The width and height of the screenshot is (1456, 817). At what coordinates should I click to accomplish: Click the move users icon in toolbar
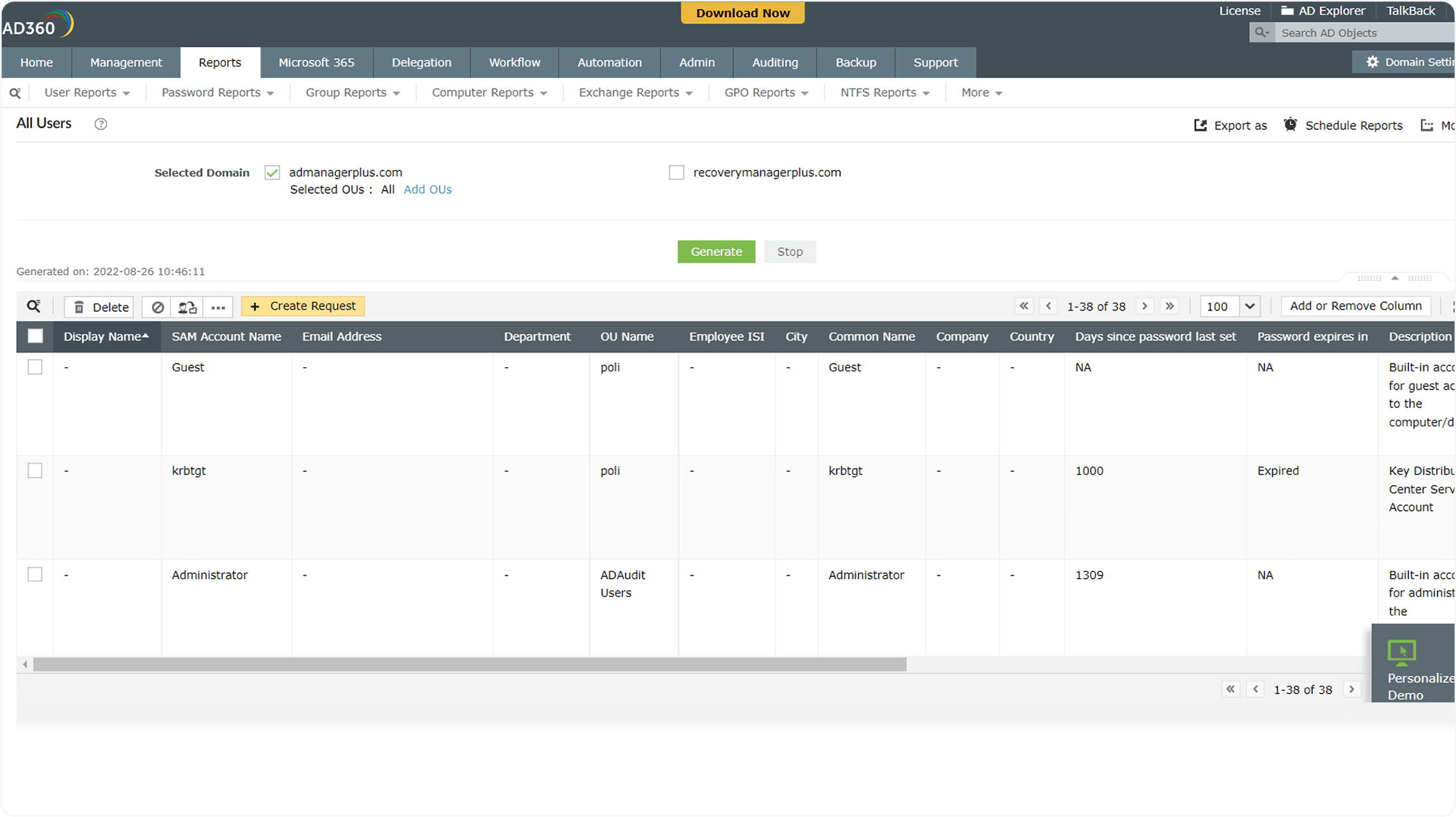click(187, 307)
